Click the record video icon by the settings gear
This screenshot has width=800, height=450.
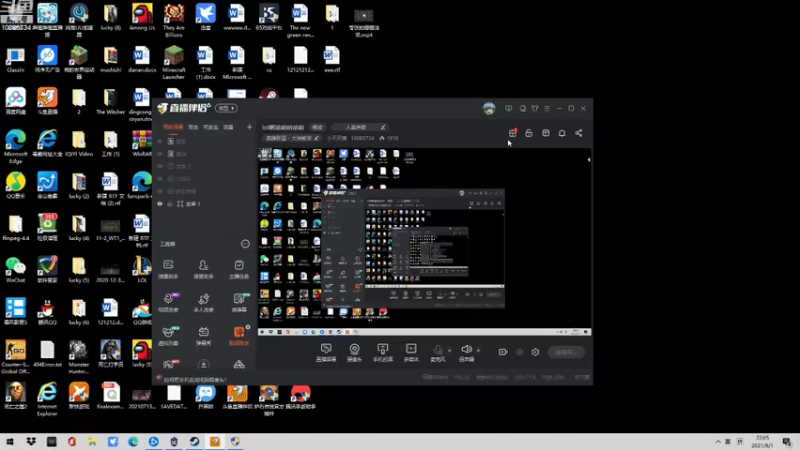[503, 352]
